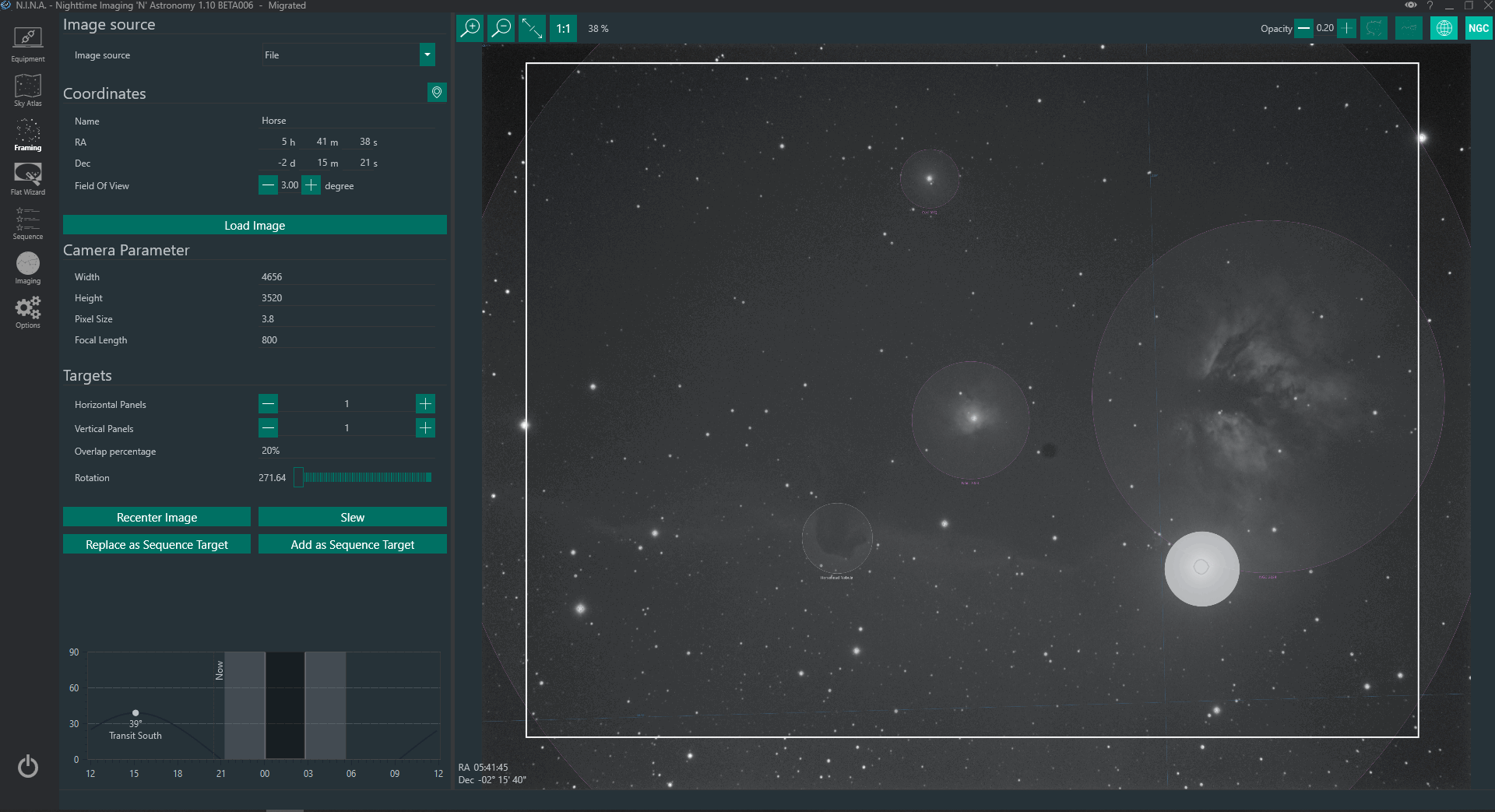Click the Now marker on altitude chart
Screen dimensions: 1495x812
point(220,670)
